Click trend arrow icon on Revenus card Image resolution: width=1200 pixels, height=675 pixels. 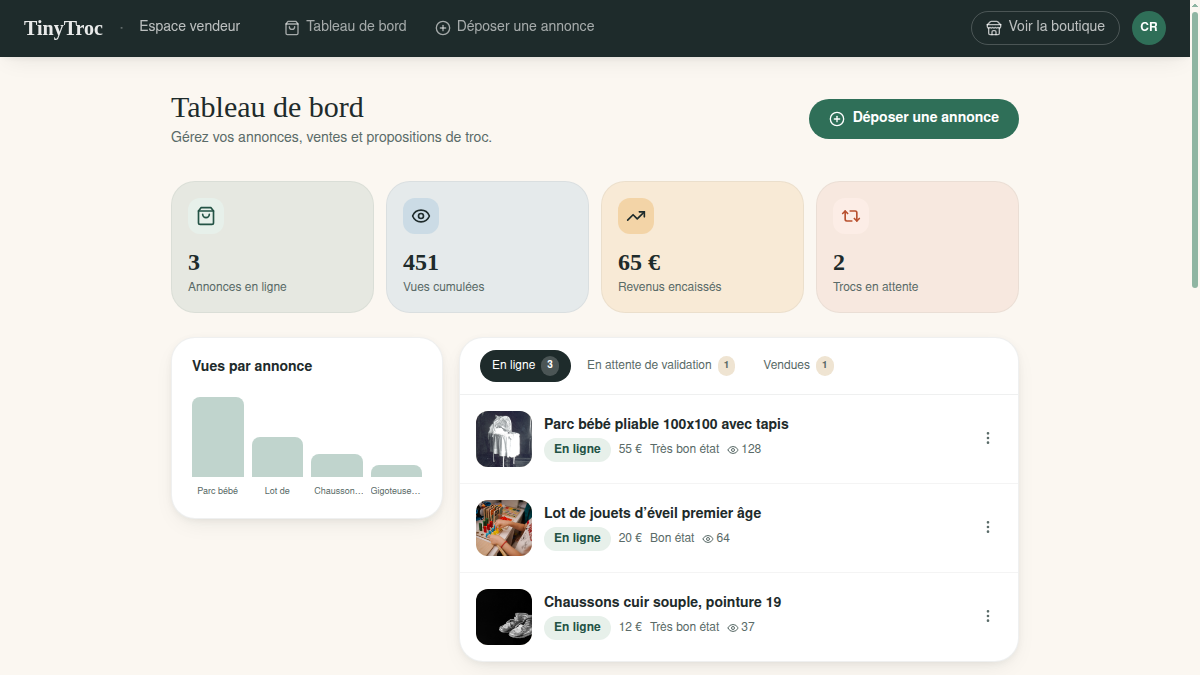(636, 216)
